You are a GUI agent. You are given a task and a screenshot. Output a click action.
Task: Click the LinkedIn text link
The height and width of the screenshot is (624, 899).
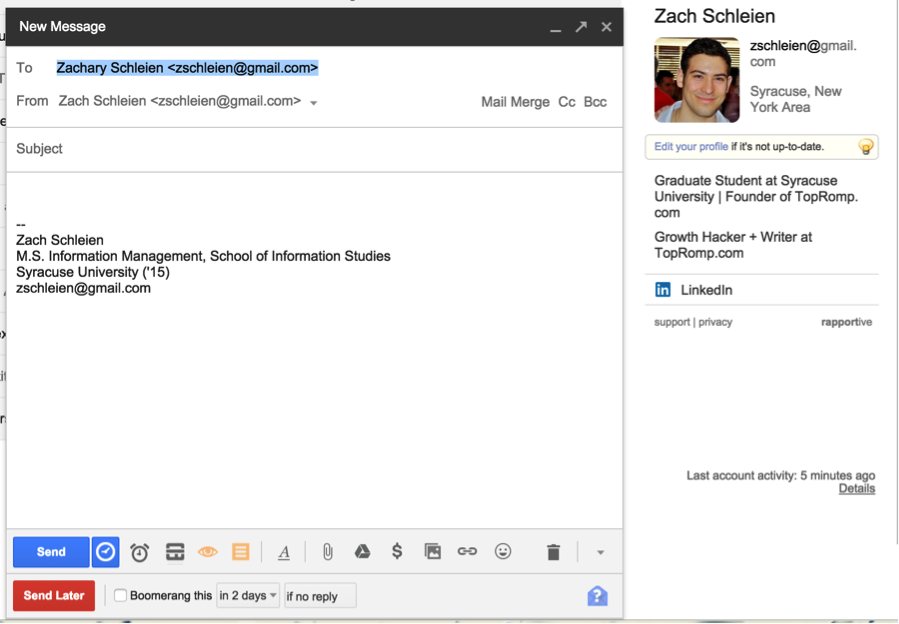[x=706, y=290]
